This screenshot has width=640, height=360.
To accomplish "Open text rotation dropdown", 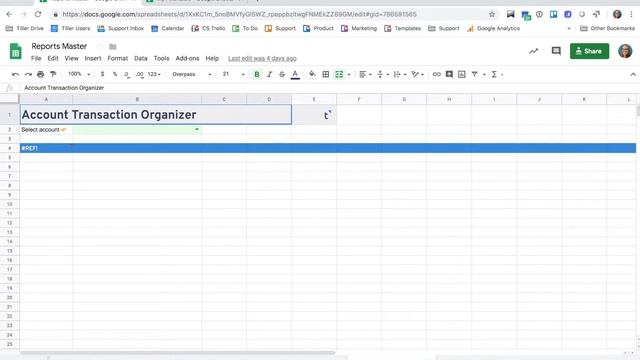I will pos(418,74).
